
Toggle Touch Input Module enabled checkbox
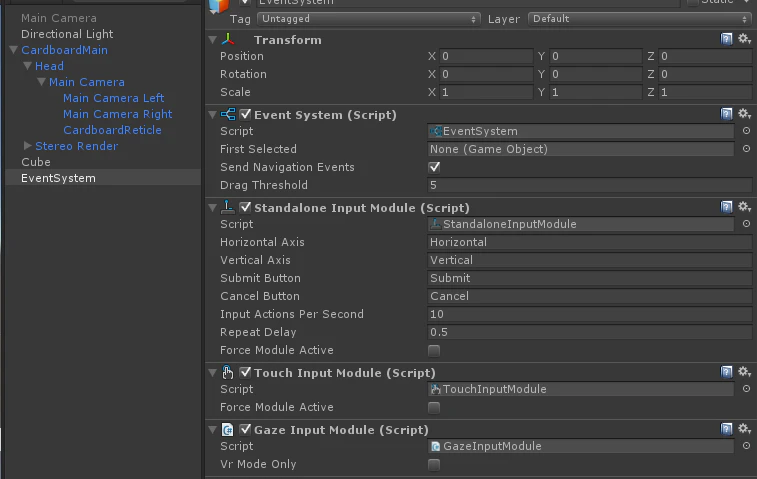tap(245, 372)
